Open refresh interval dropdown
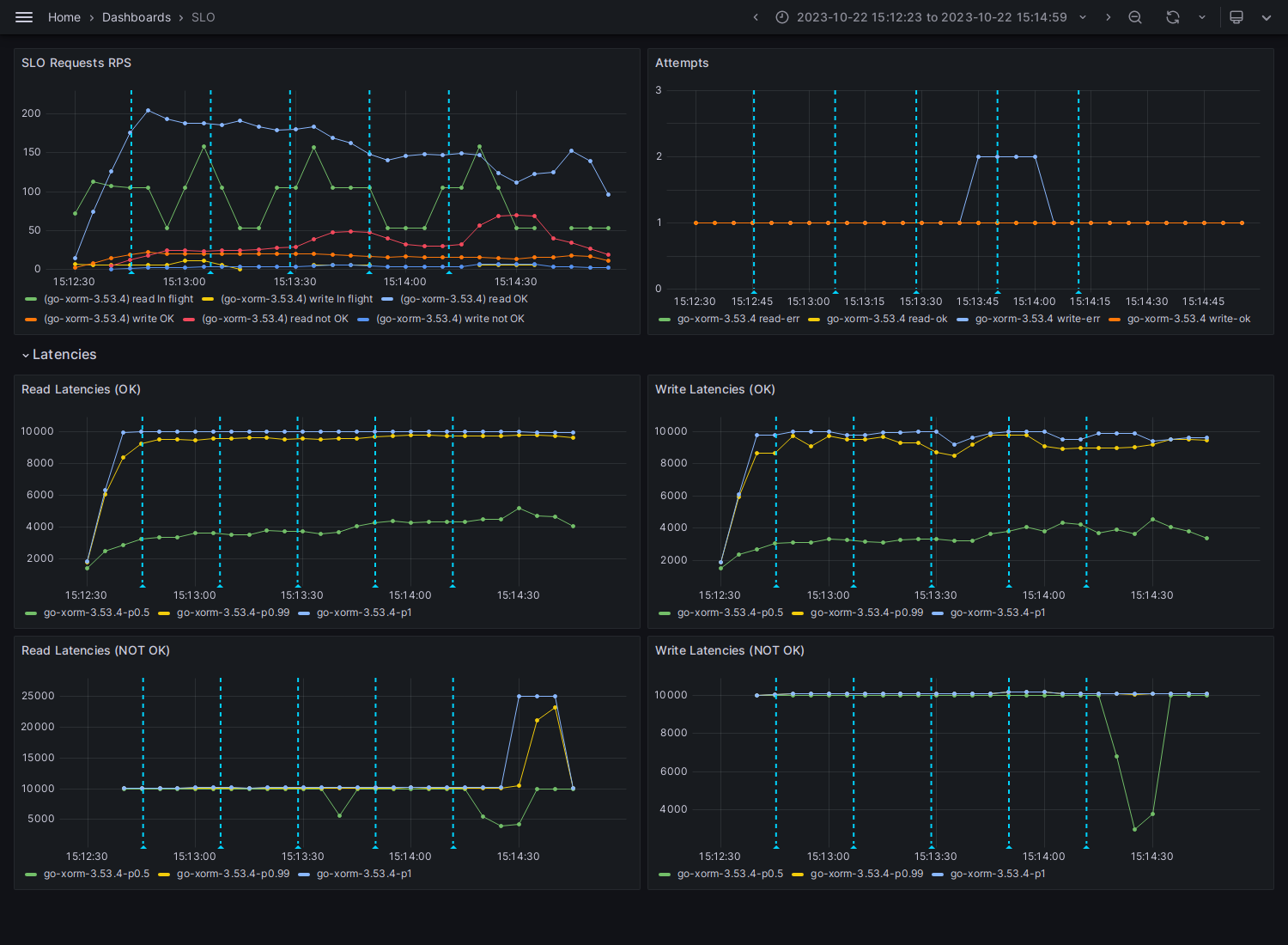The width and height of the screenshot is (1288, 945). 1202,17
